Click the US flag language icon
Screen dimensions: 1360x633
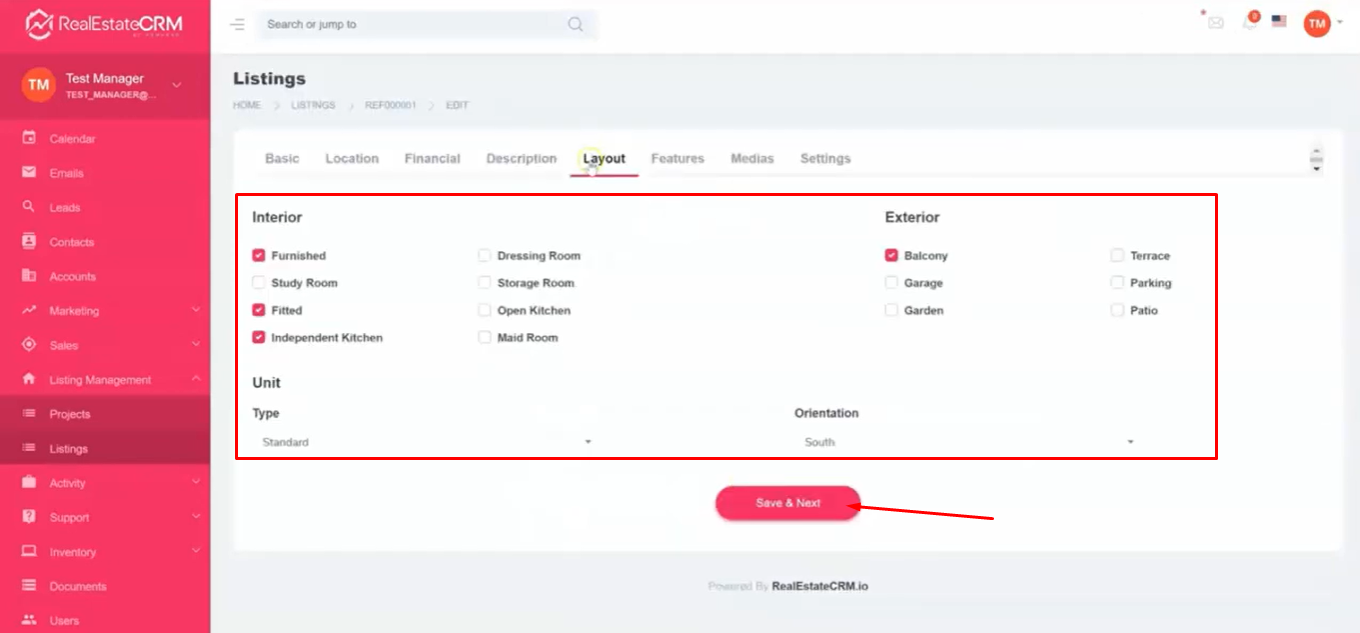[1279, 21]
